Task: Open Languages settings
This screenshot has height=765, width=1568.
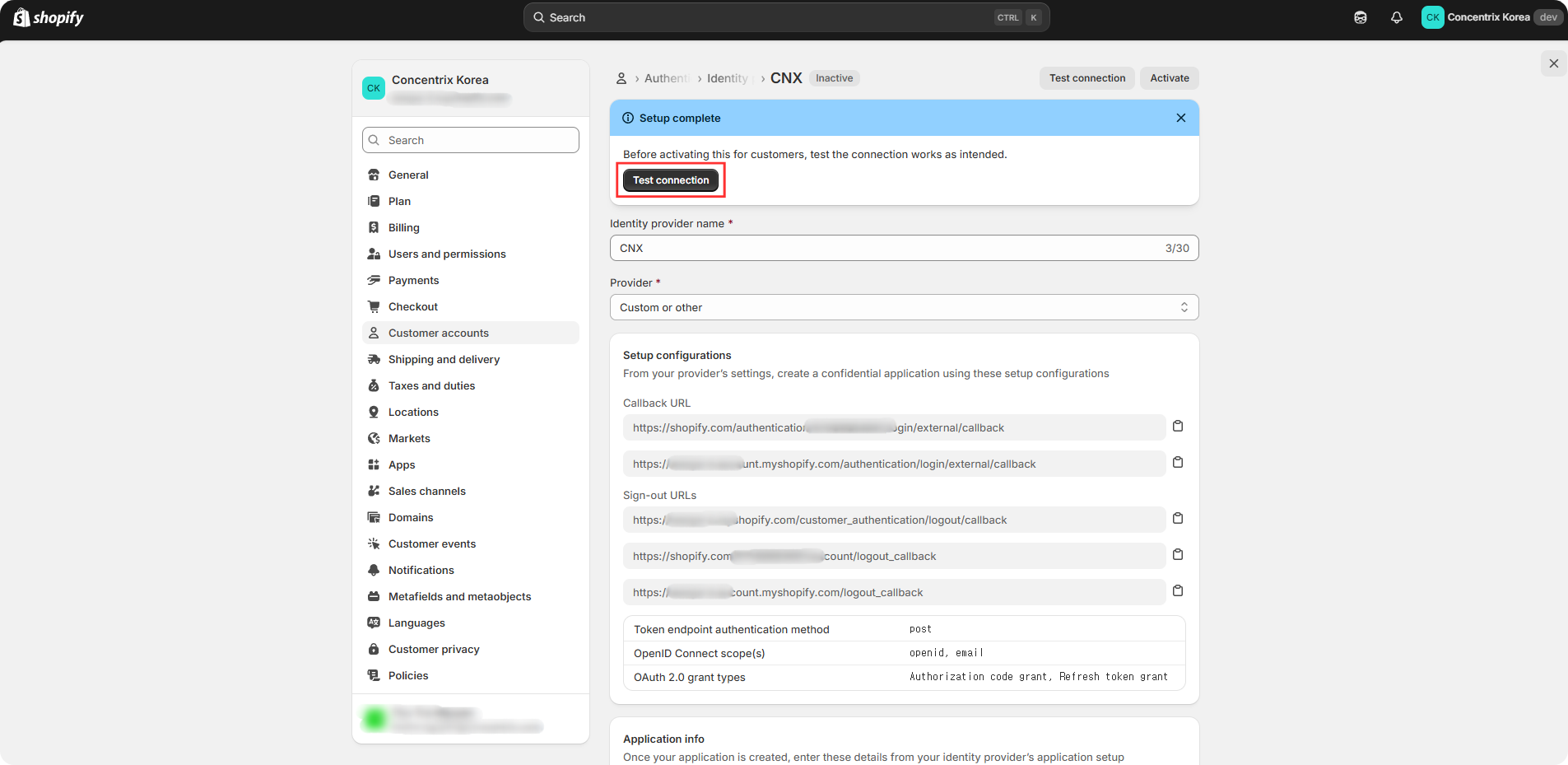Action: [x=471, y=623]
